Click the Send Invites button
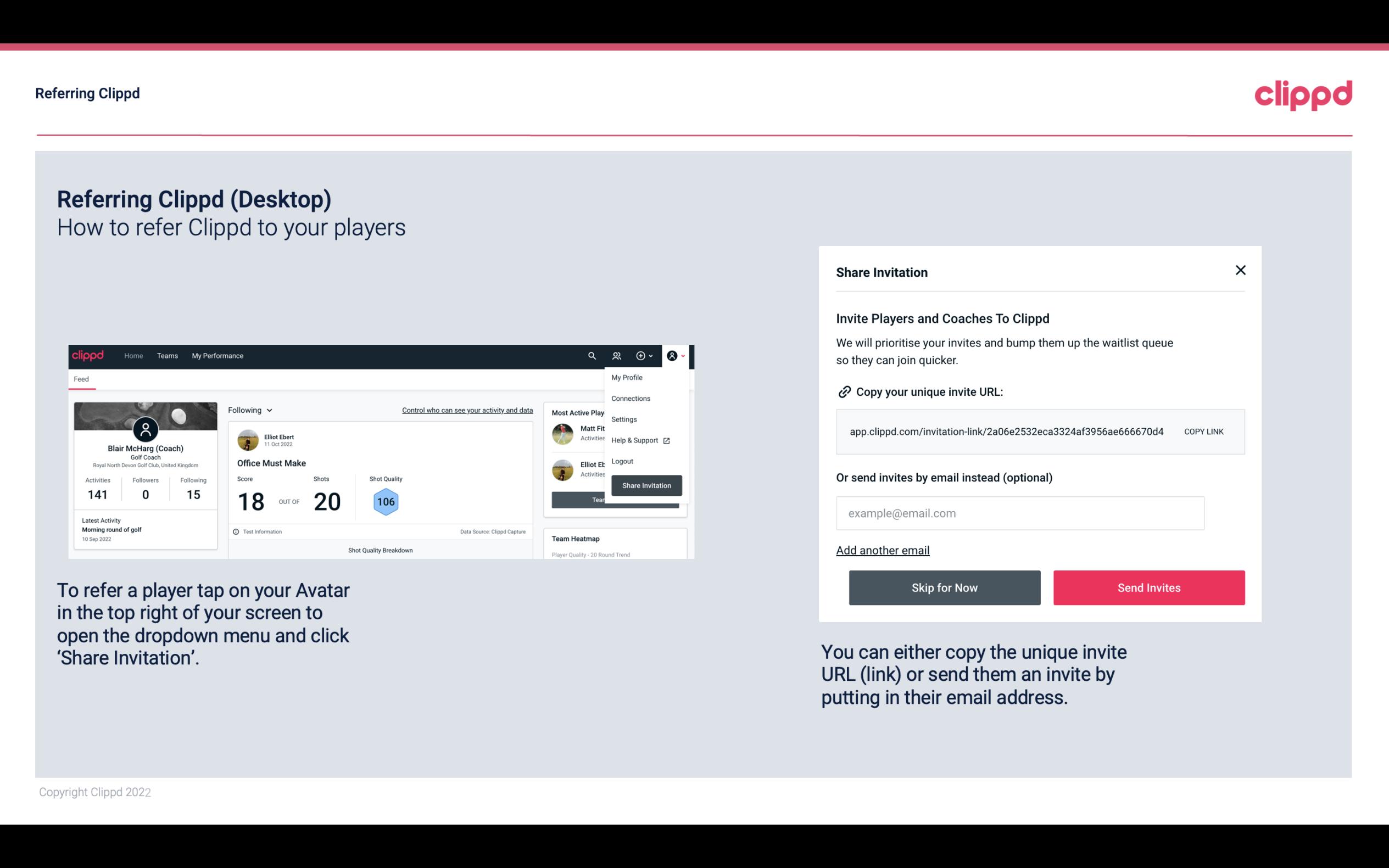Viewport: 1389px width, 868px height. [x=1149, y=587]
